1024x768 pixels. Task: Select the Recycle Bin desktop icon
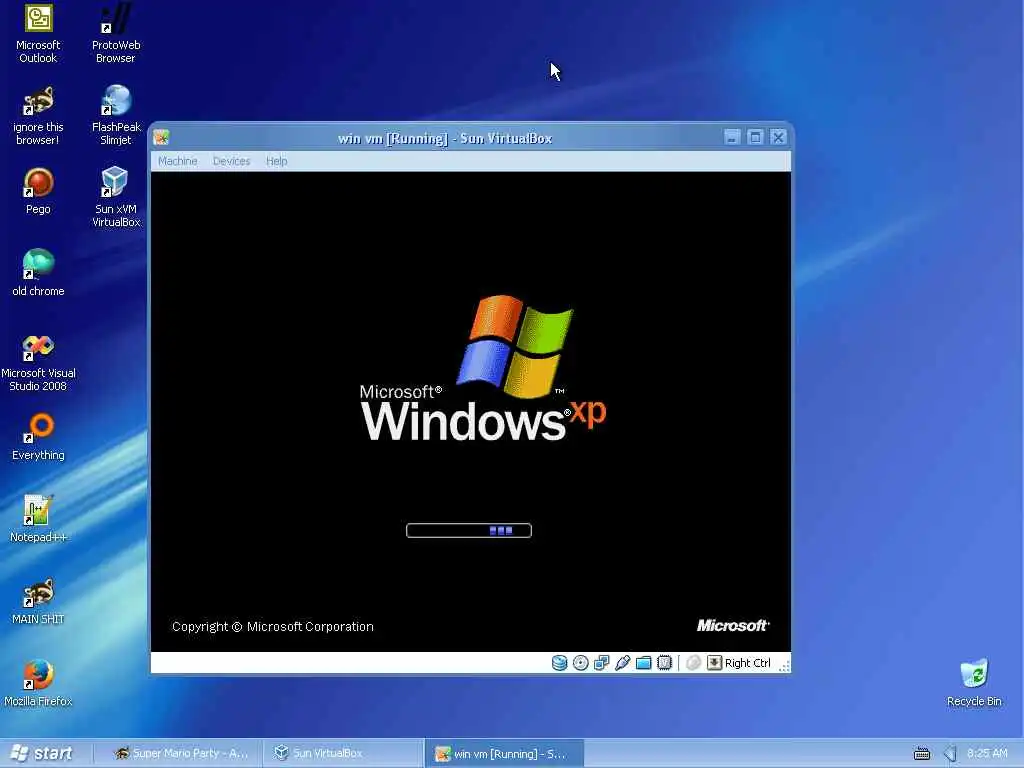click(974, 684)
